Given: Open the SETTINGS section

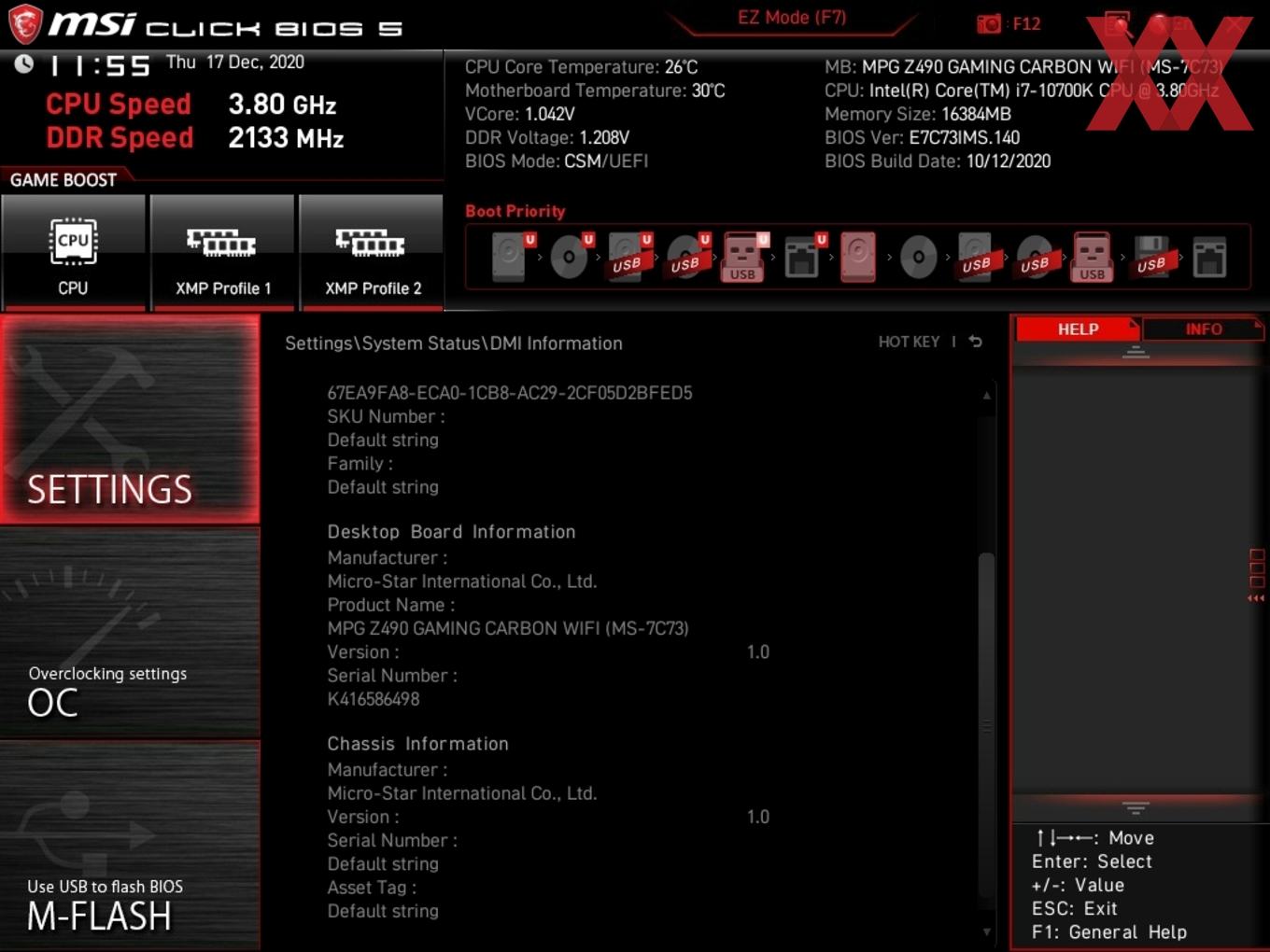Looking at the screenshot, I should point(130,419).
